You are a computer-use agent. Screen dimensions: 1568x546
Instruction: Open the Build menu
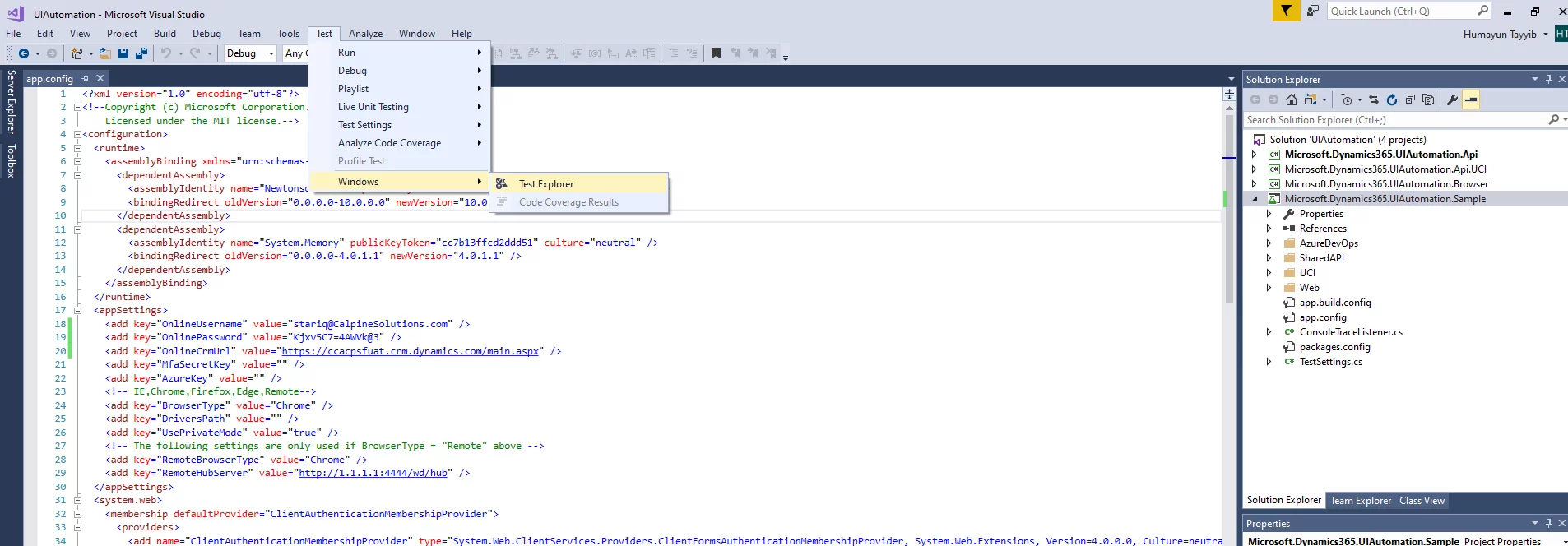pos(165,34)
